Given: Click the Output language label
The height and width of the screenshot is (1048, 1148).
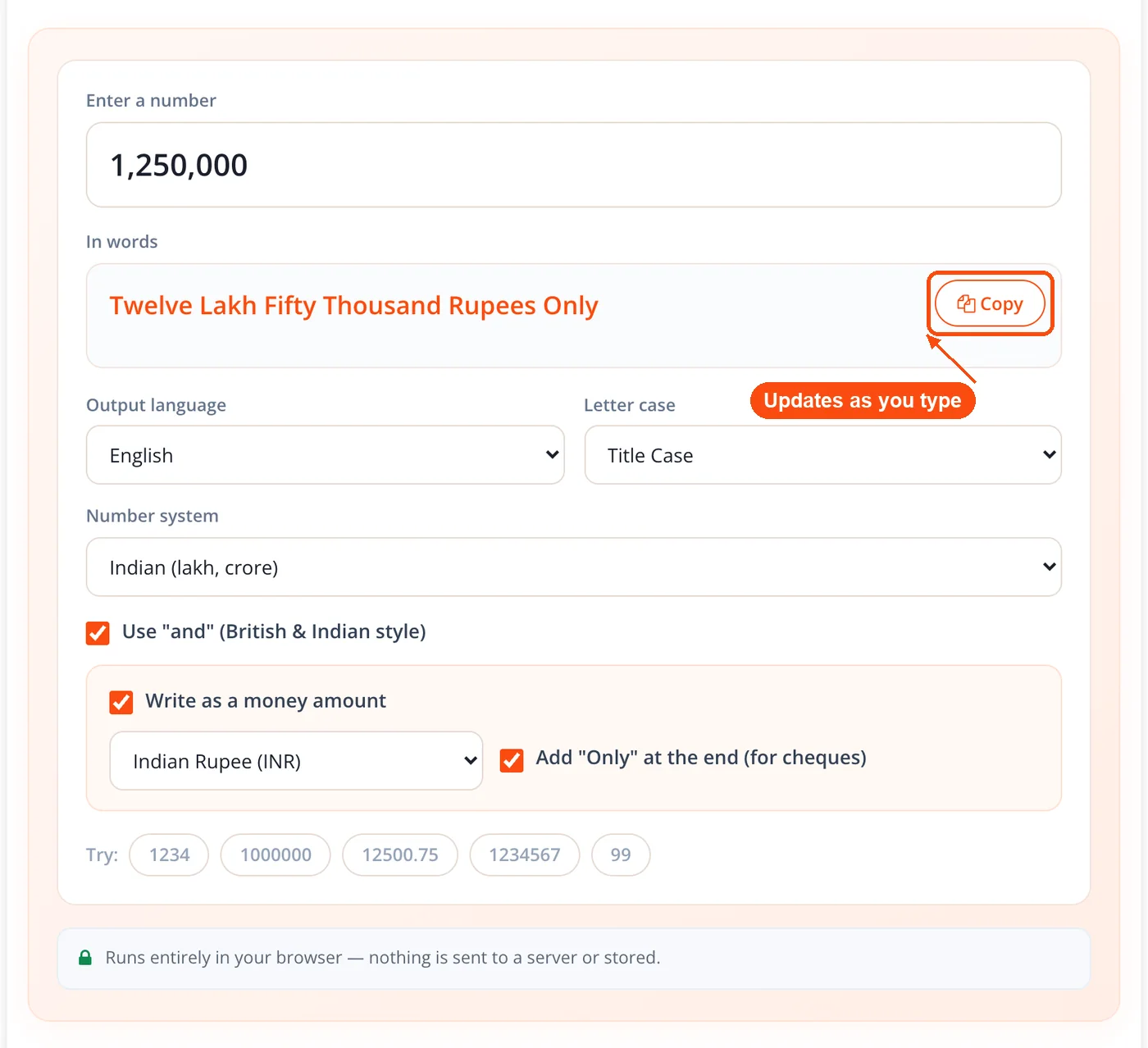Looking at the screenshot, I should tap(156, 405).
